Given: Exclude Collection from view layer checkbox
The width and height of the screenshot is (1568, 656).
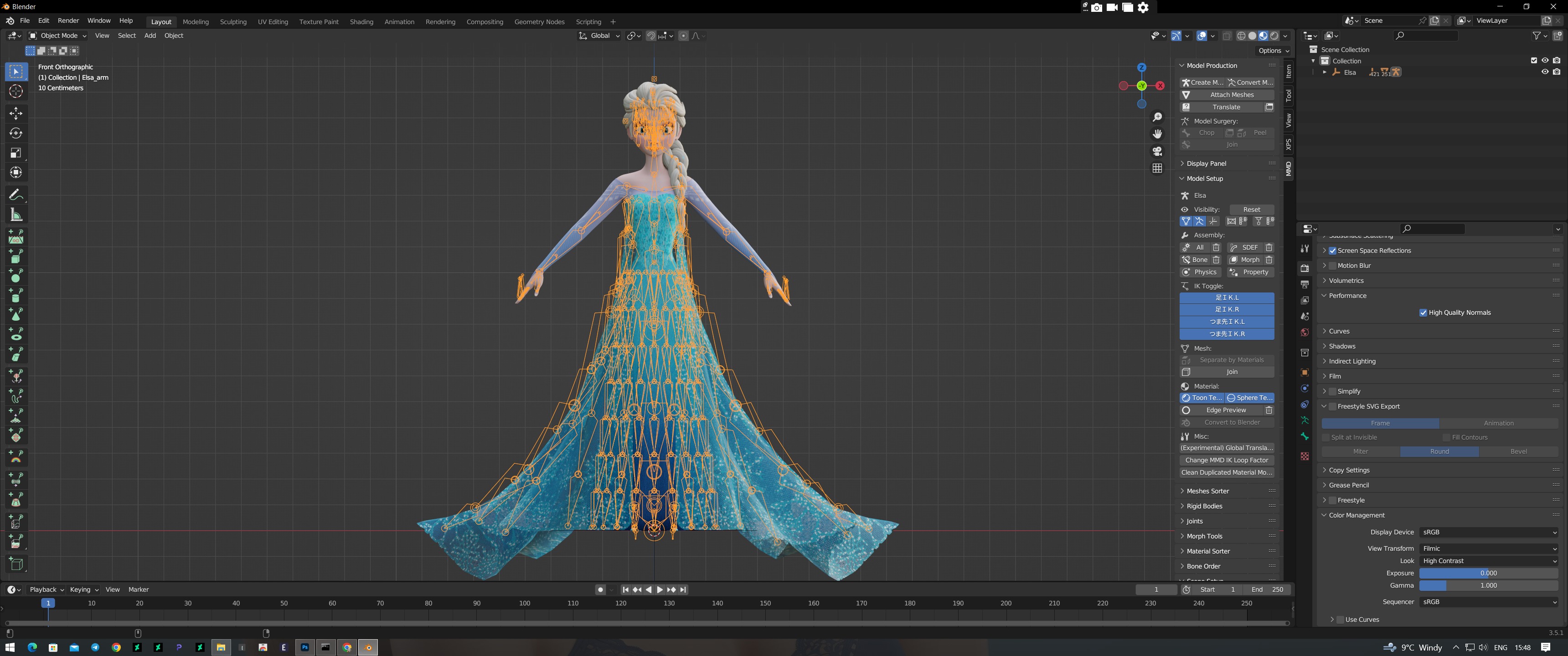Looking at the screenshot, I should click(1534, 61).
